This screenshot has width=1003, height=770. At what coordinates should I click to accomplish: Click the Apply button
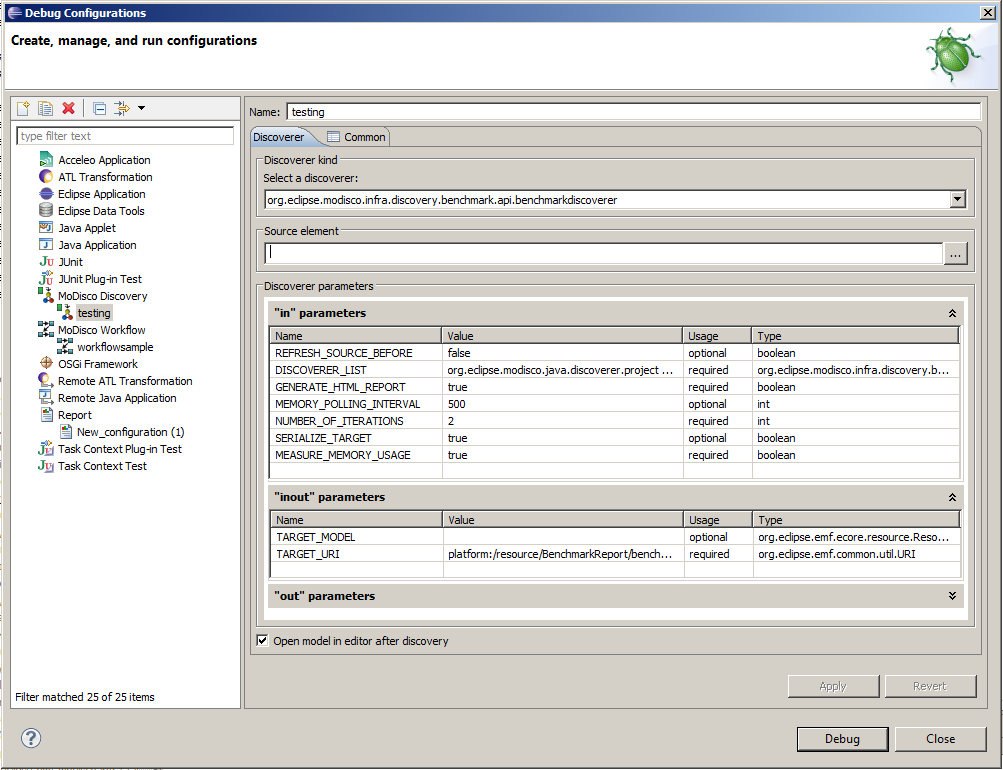[x=833, y=686]
